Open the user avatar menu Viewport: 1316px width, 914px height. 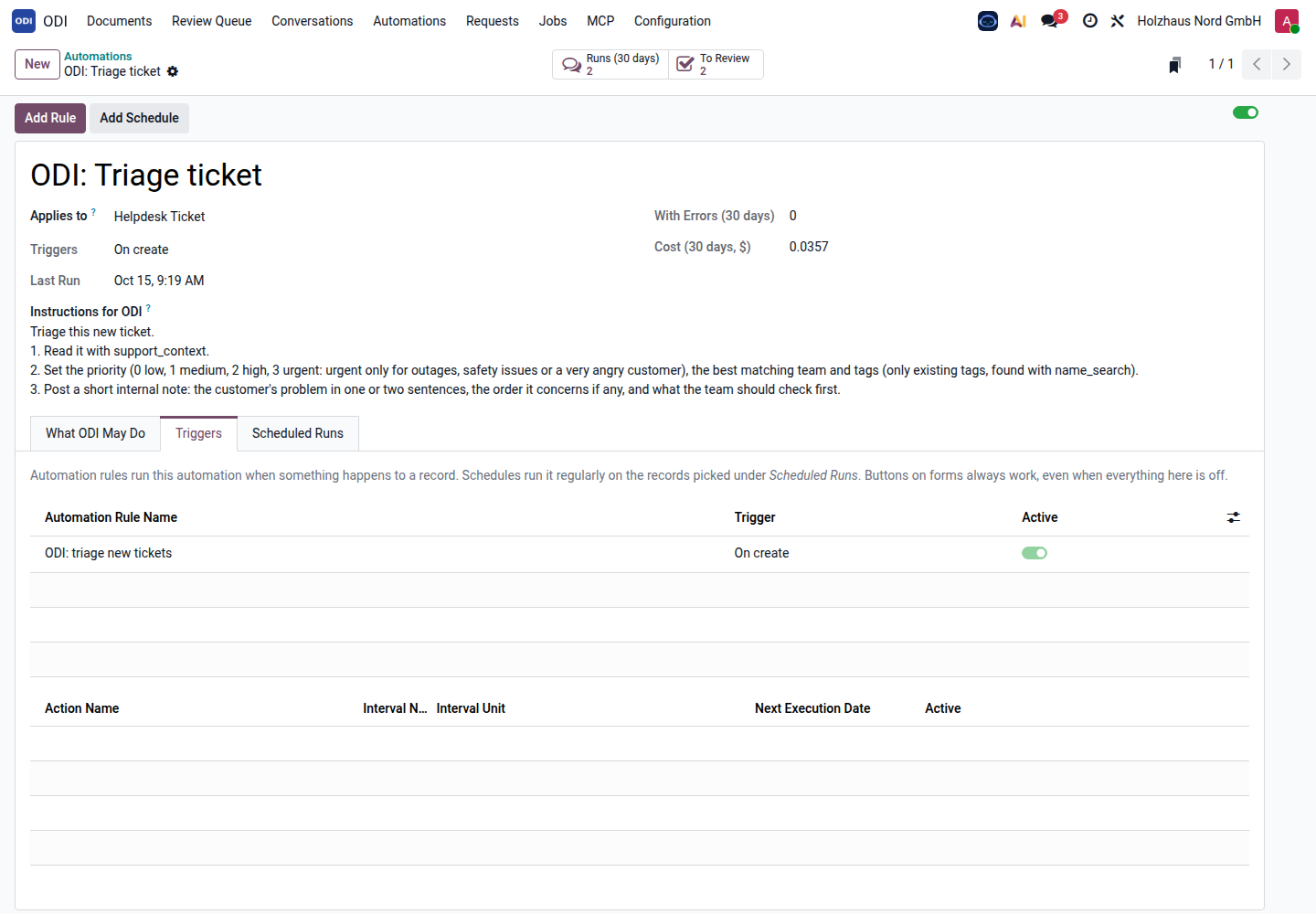pyautogui.click(x=1287, y=21)
